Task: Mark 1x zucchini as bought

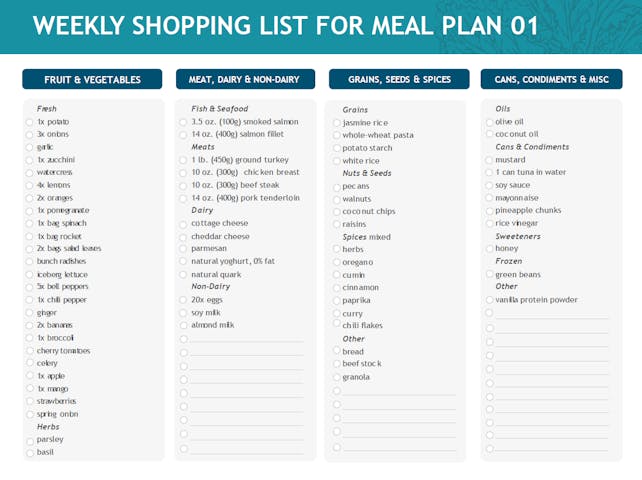Action: point(30,160)
